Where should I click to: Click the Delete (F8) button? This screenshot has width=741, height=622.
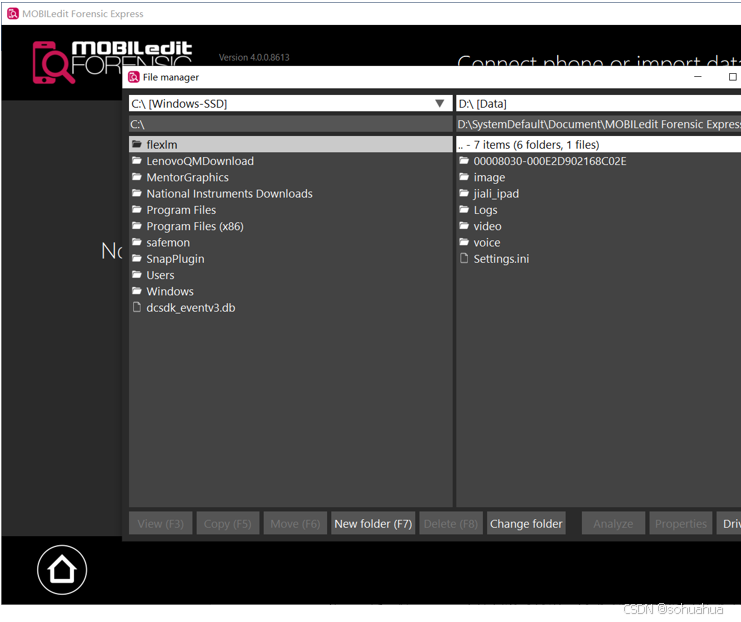pos(451,523)
